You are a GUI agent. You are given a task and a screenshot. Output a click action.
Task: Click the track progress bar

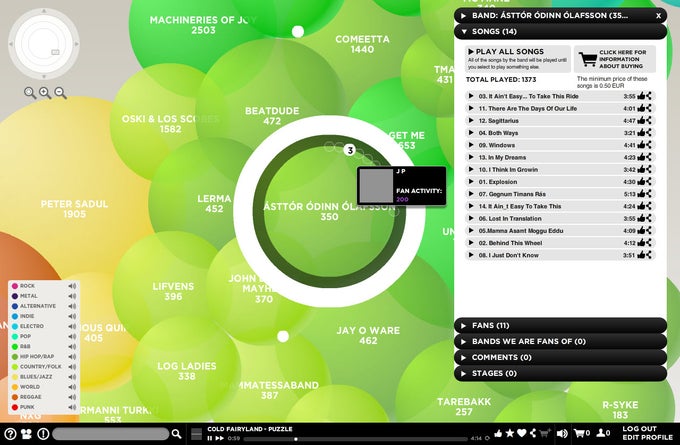(356, 439)
